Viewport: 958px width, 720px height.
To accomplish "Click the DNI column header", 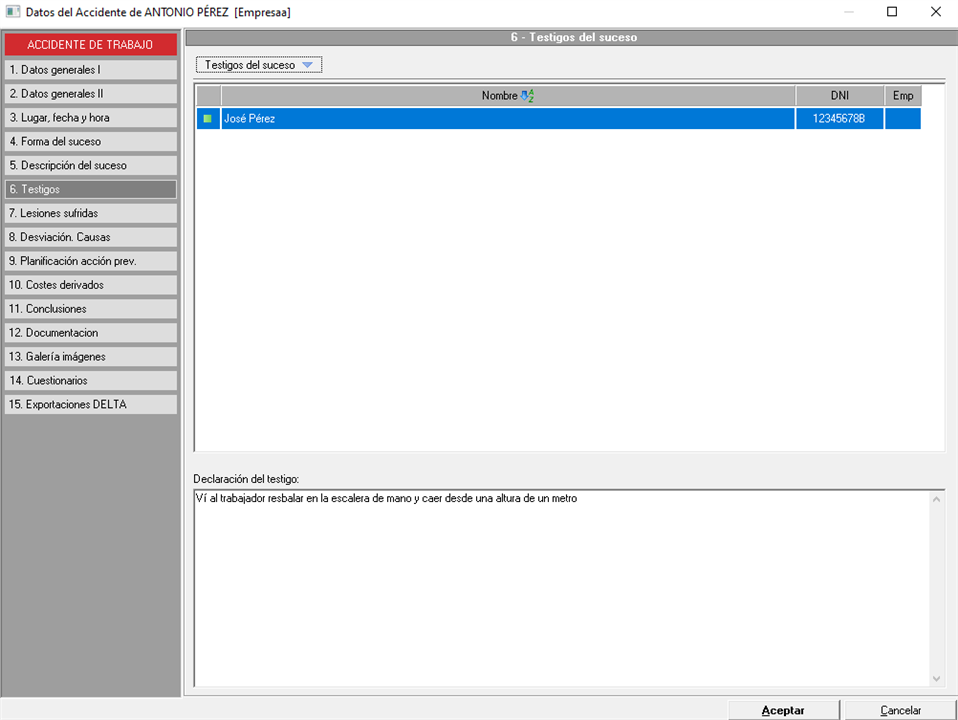I will (x=840, y=96).
